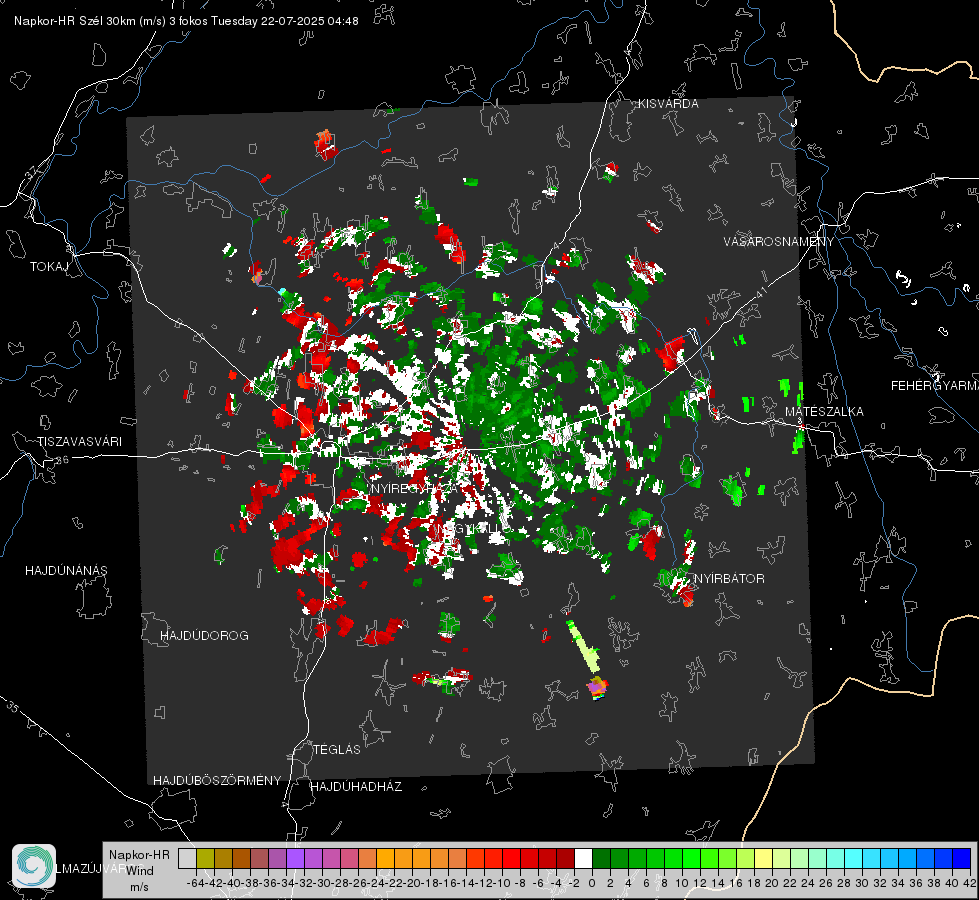Click the -64 value on legend scale

(195, 883)
